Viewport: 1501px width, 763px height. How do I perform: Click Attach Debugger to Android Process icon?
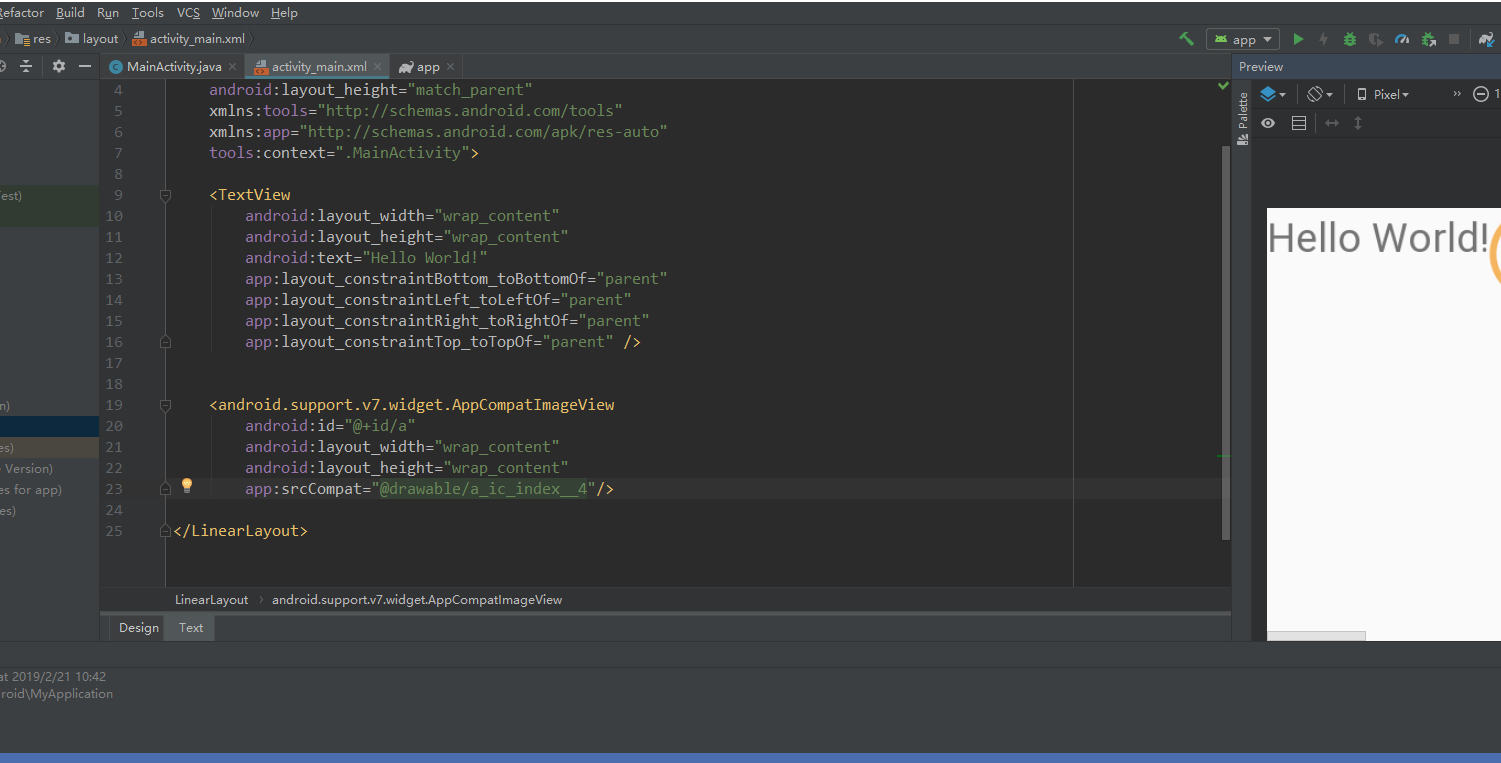pyautogui.click(x=1428, y=39)
